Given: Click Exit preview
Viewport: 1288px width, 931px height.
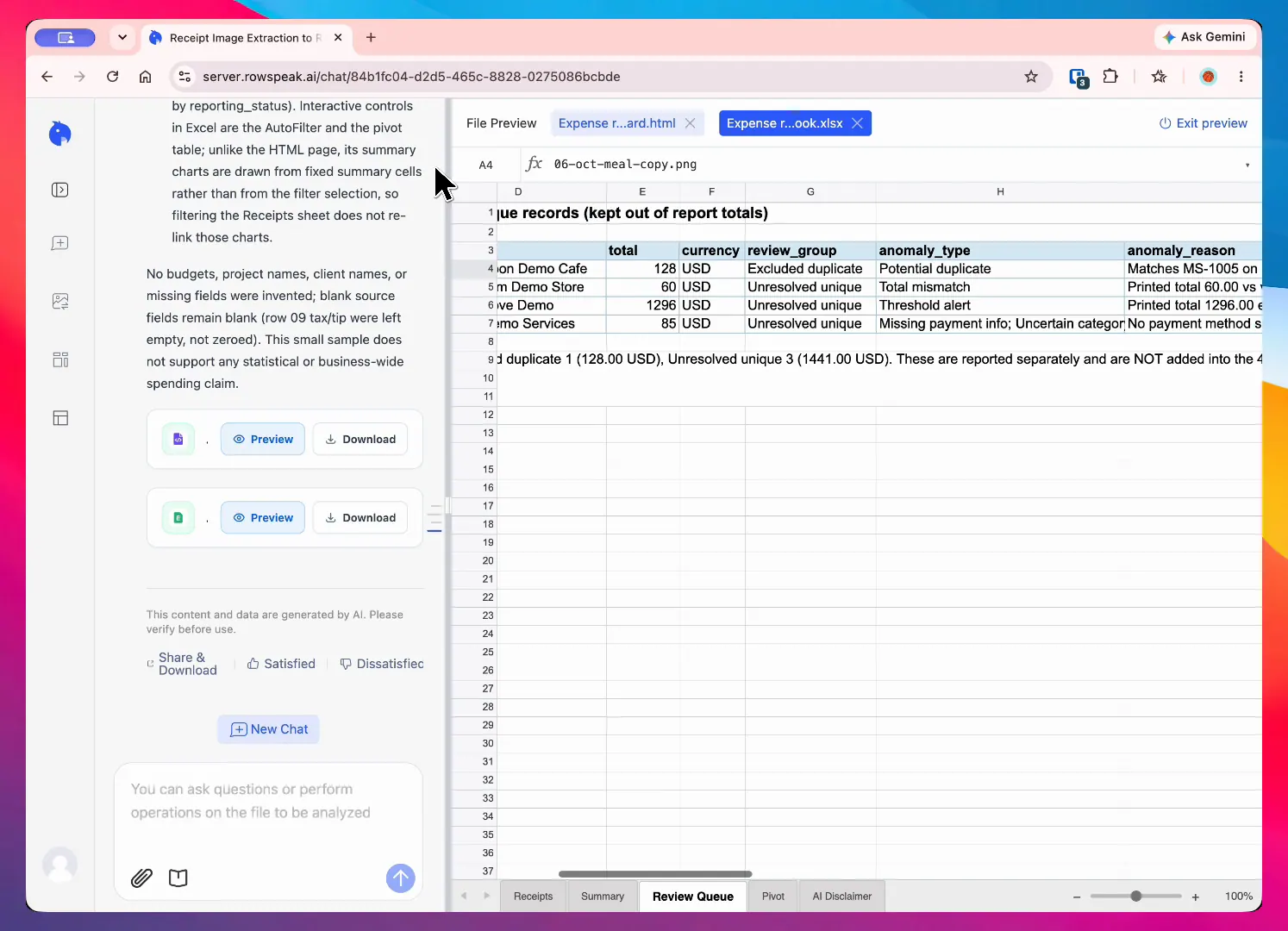Looking at the screenshot, I should (1204, 123).
